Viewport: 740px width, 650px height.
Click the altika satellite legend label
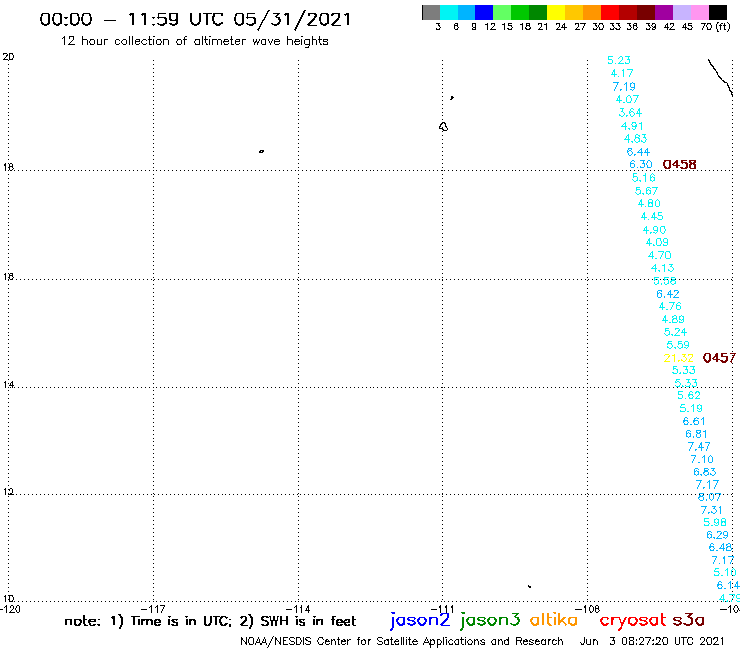tap(553, 619)
